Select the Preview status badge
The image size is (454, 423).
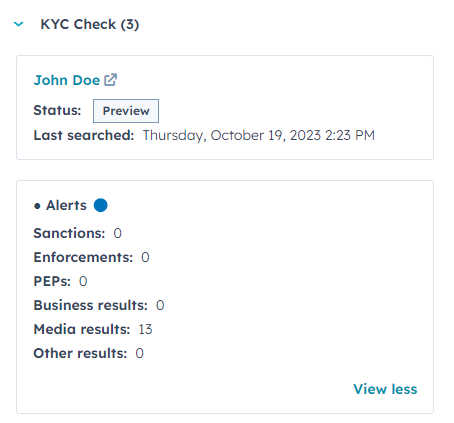coord(126,111)
